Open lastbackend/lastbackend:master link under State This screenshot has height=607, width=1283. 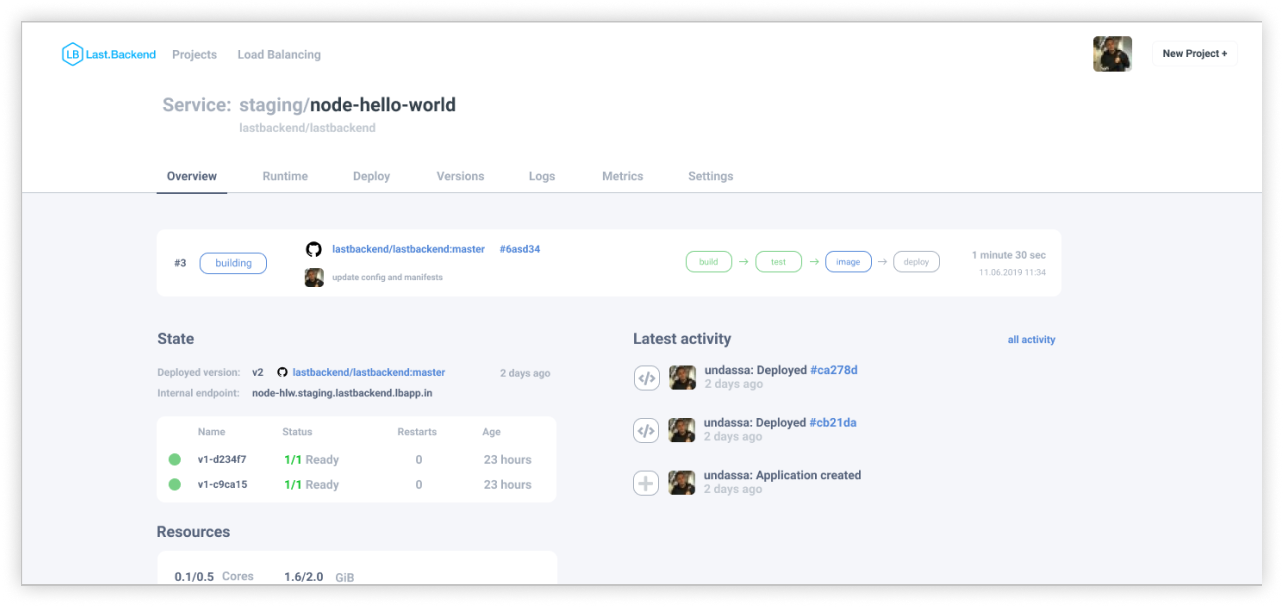click(x=369, y=373)
